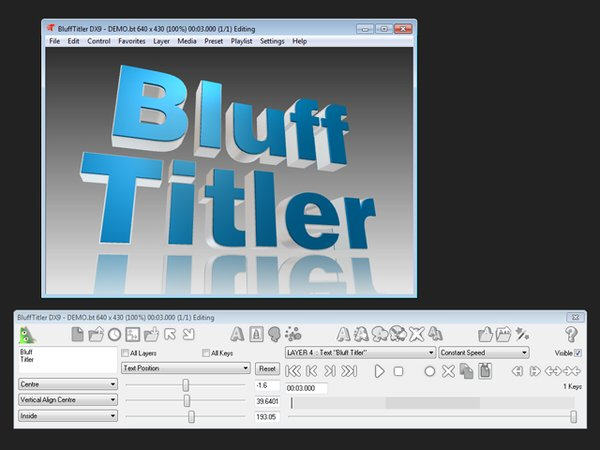
Task: Click the second slider handle beside 39.6401
Action: click(x=187, y=401)
